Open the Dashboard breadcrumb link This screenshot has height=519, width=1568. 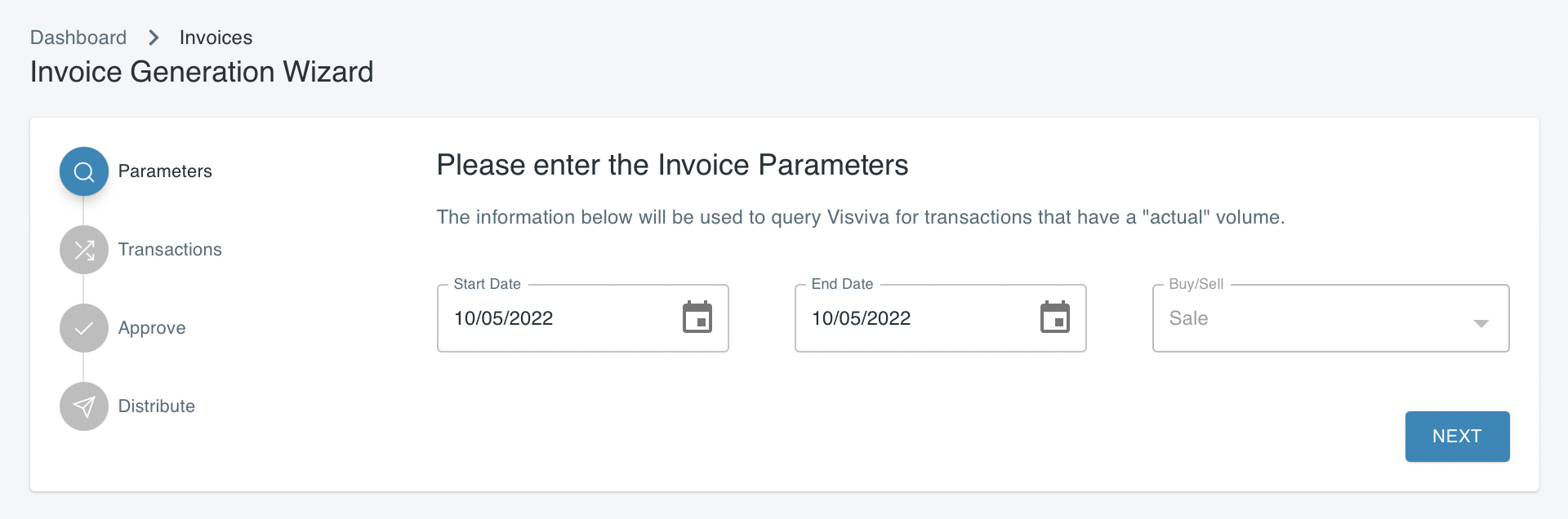(78, 37)
